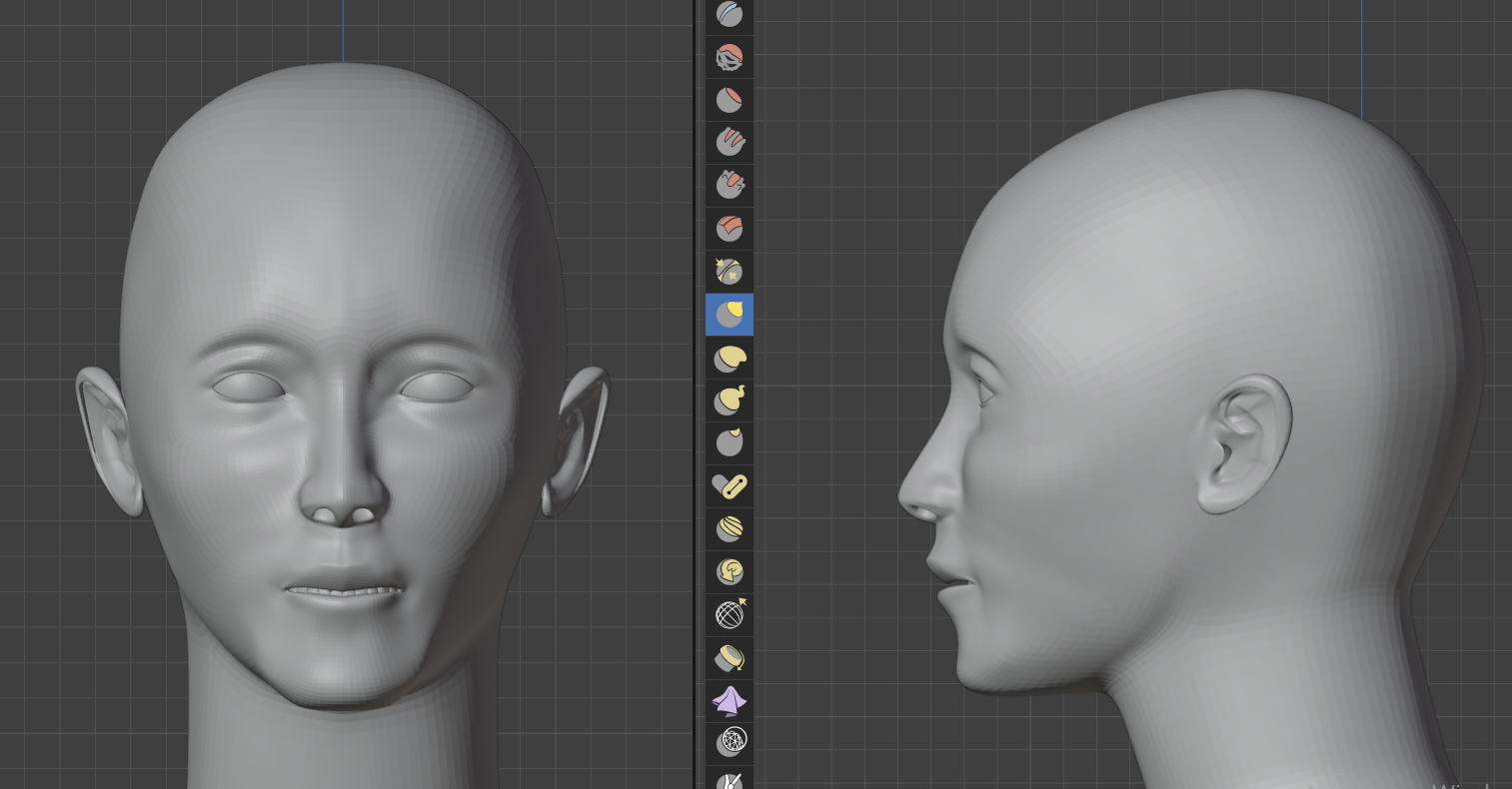
Task: Select the Crease sculpt brush
Action: 730,15
